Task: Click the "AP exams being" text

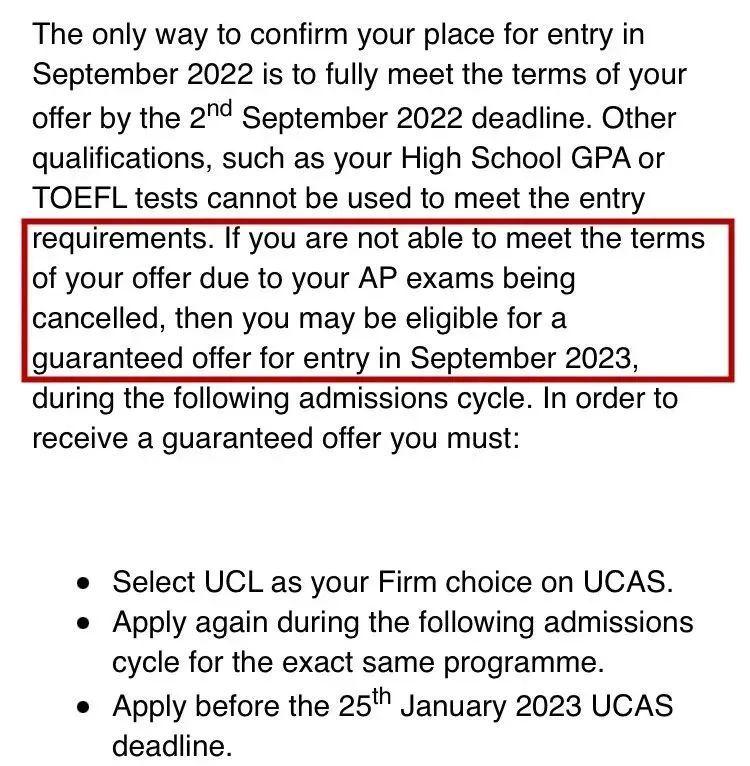Action: (x=450, y=278)
